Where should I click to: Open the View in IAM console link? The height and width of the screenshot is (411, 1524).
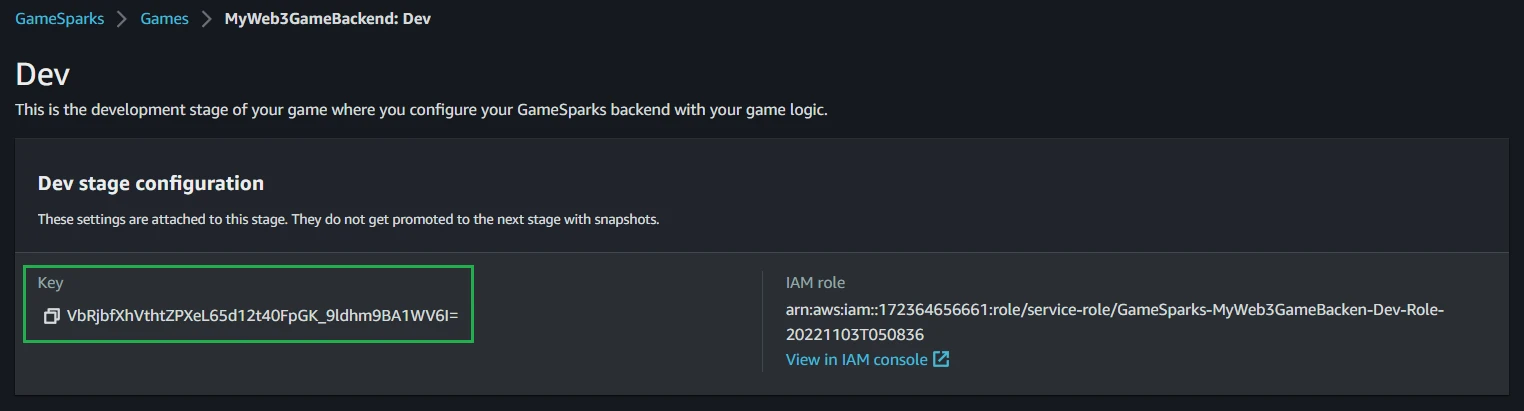[856, 359]
